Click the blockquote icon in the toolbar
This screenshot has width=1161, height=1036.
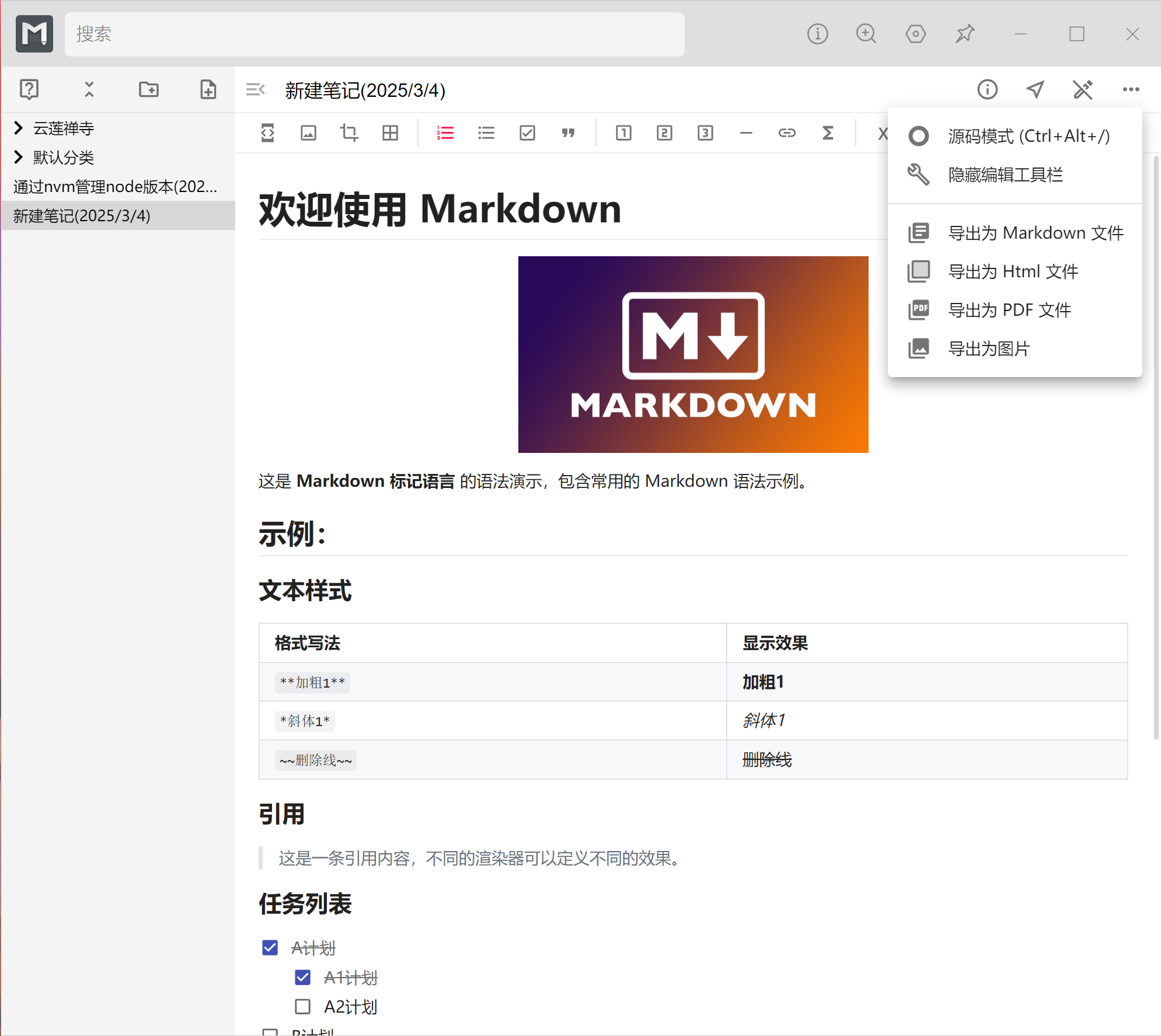[x=567, y=133]
